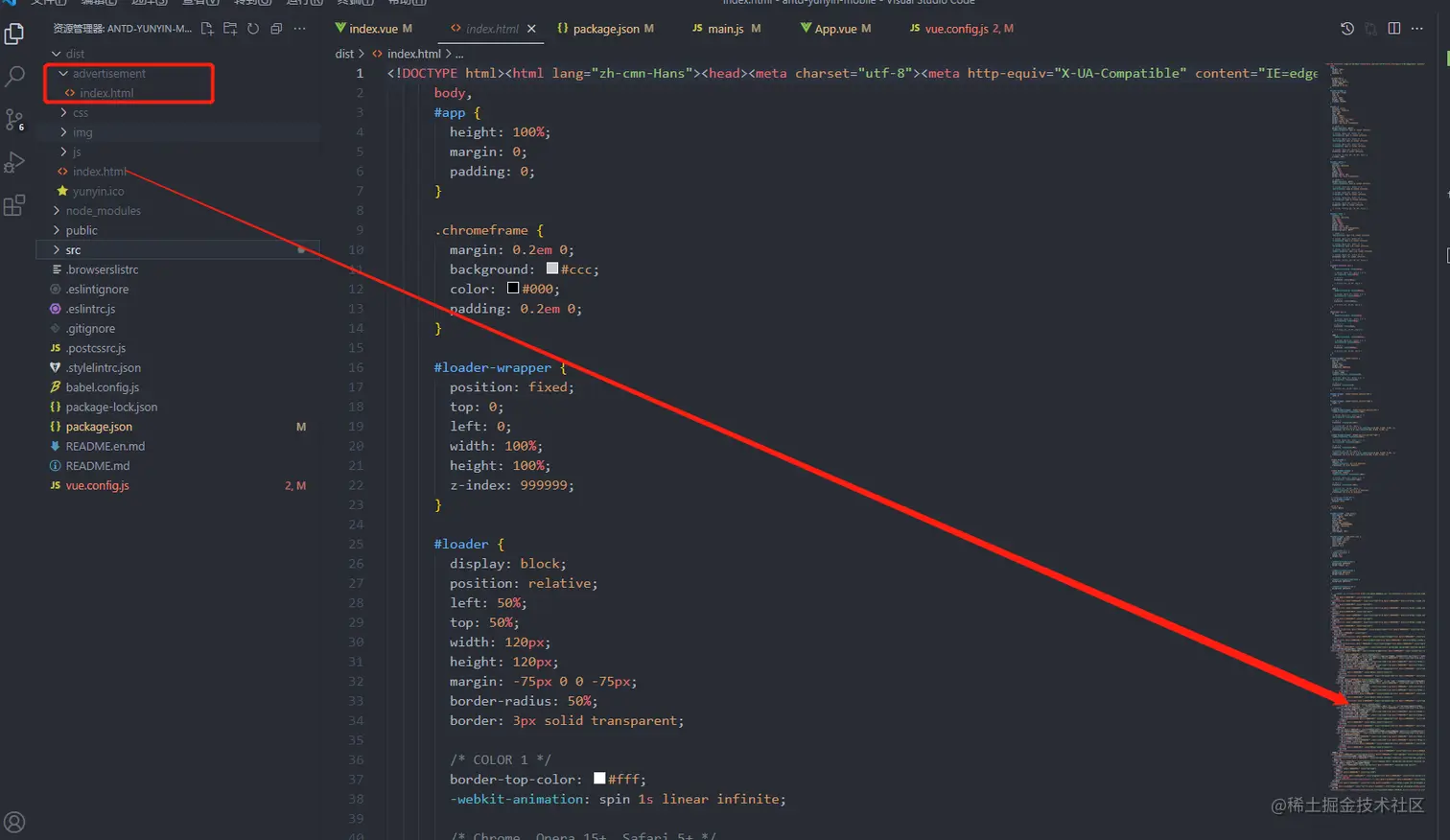Open the Search view in activity bar

click(x=14, y=77)
